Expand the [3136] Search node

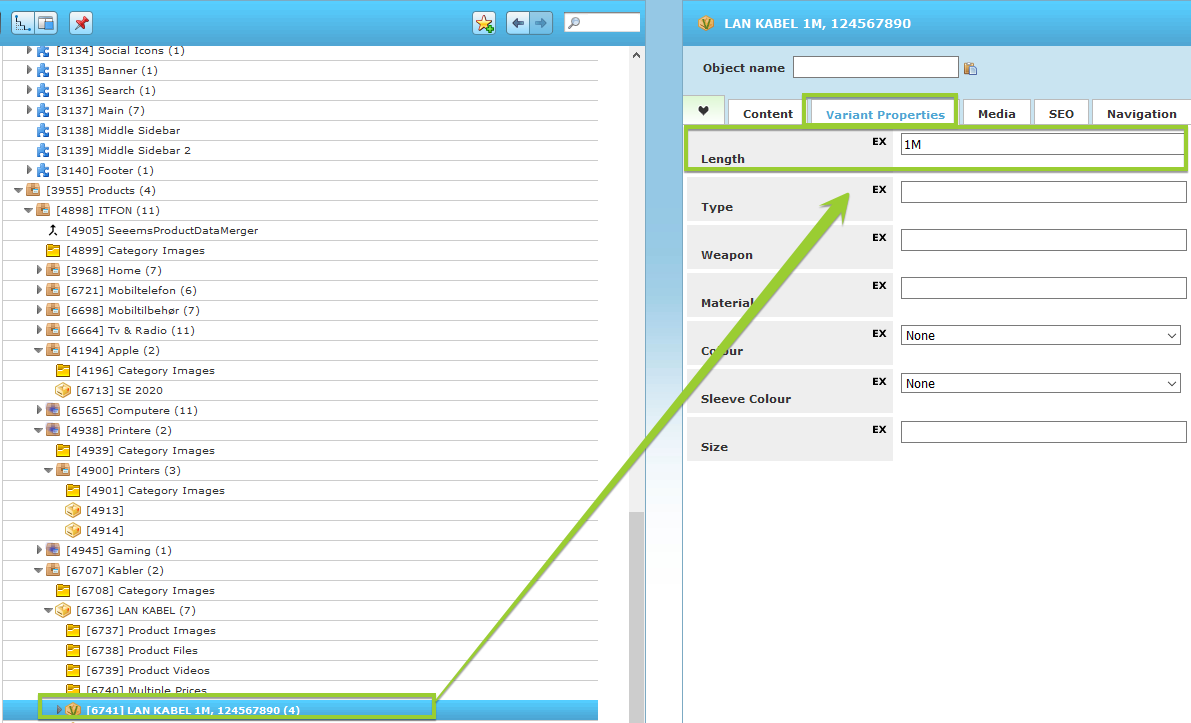coord(30,90)
